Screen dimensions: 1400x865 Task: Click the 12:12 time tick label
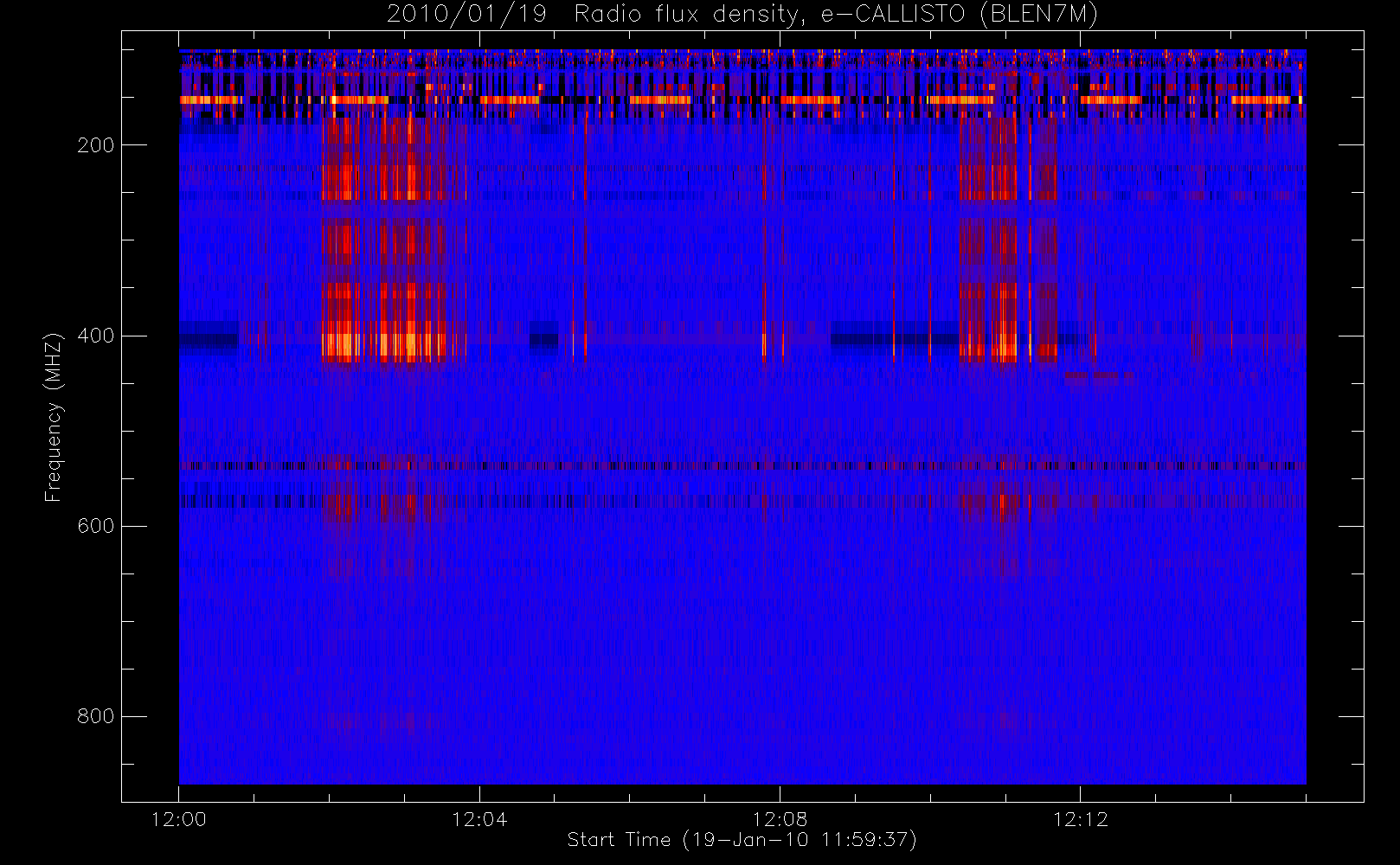[x=1081, y=819]
